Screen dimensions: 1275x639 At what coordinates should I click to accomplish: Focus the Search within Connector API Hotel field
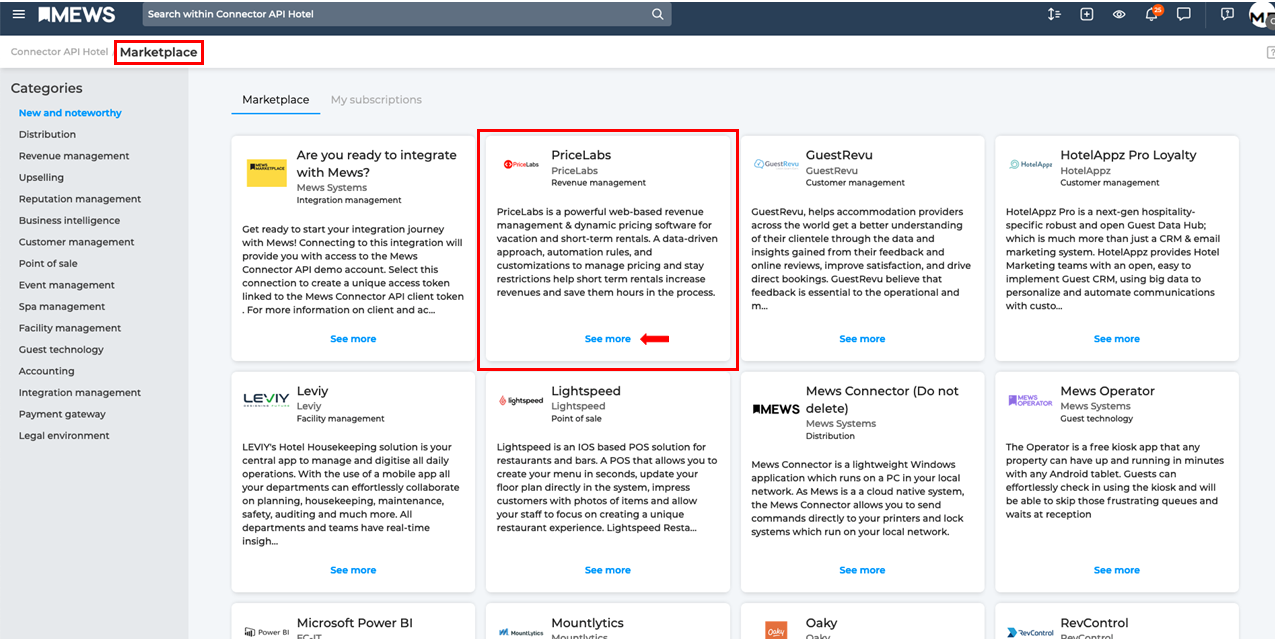407,14
